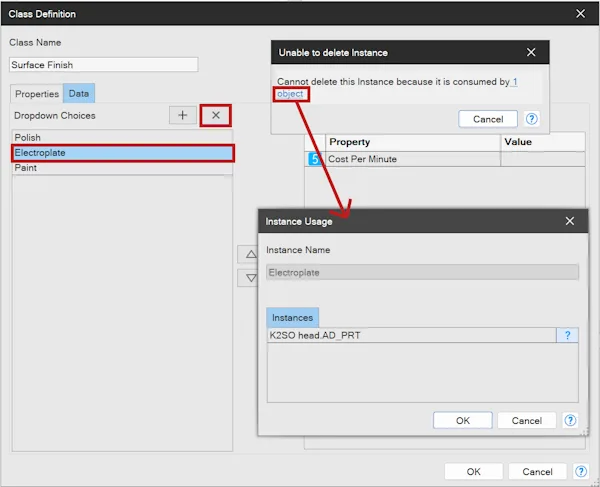
Task: Switch to the Properties tab
Action: 37,94
